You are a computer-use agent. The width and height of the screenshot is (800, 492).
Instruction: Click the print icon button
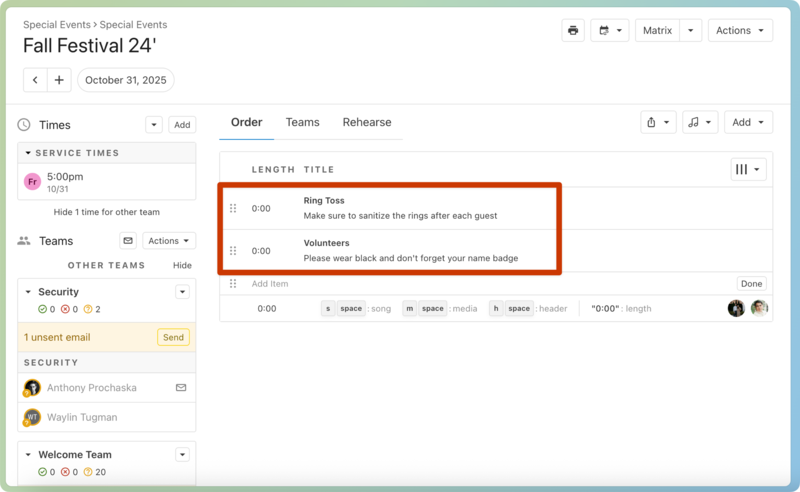pyautogui.click(x=573, y=31)
